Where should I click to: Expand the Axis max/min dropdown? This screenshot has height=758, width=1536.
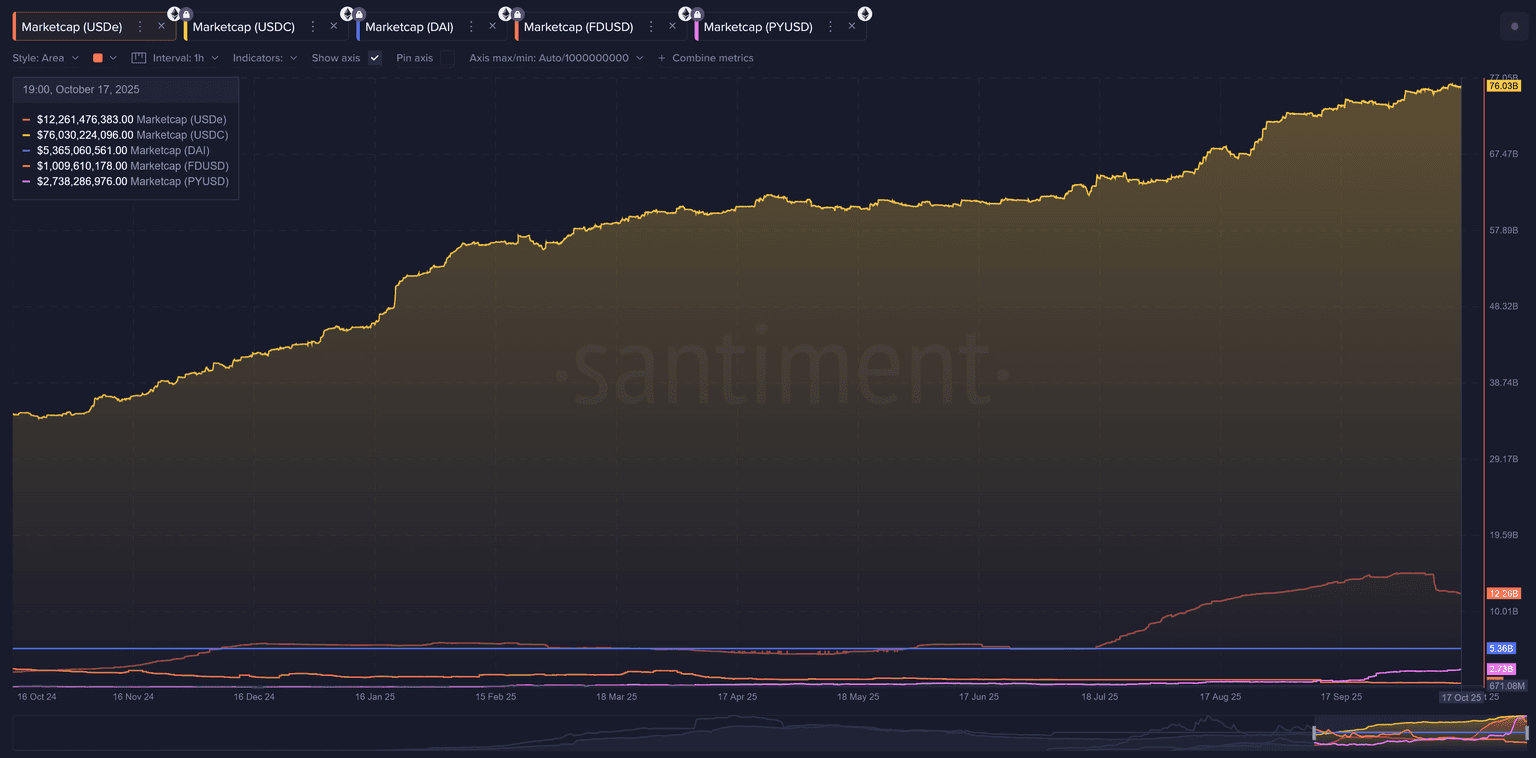556,58
